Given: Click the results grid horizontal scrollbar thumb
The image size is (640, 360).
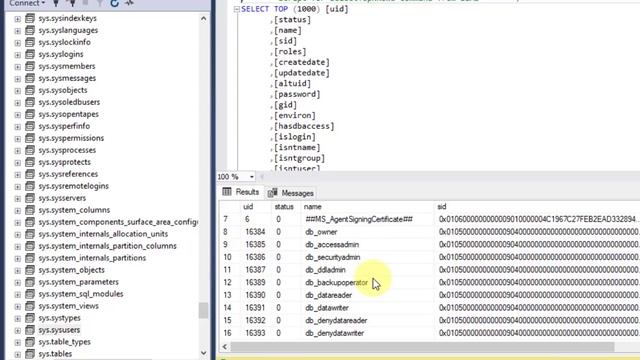Looking at the screenshot, I should coord(422,347).
